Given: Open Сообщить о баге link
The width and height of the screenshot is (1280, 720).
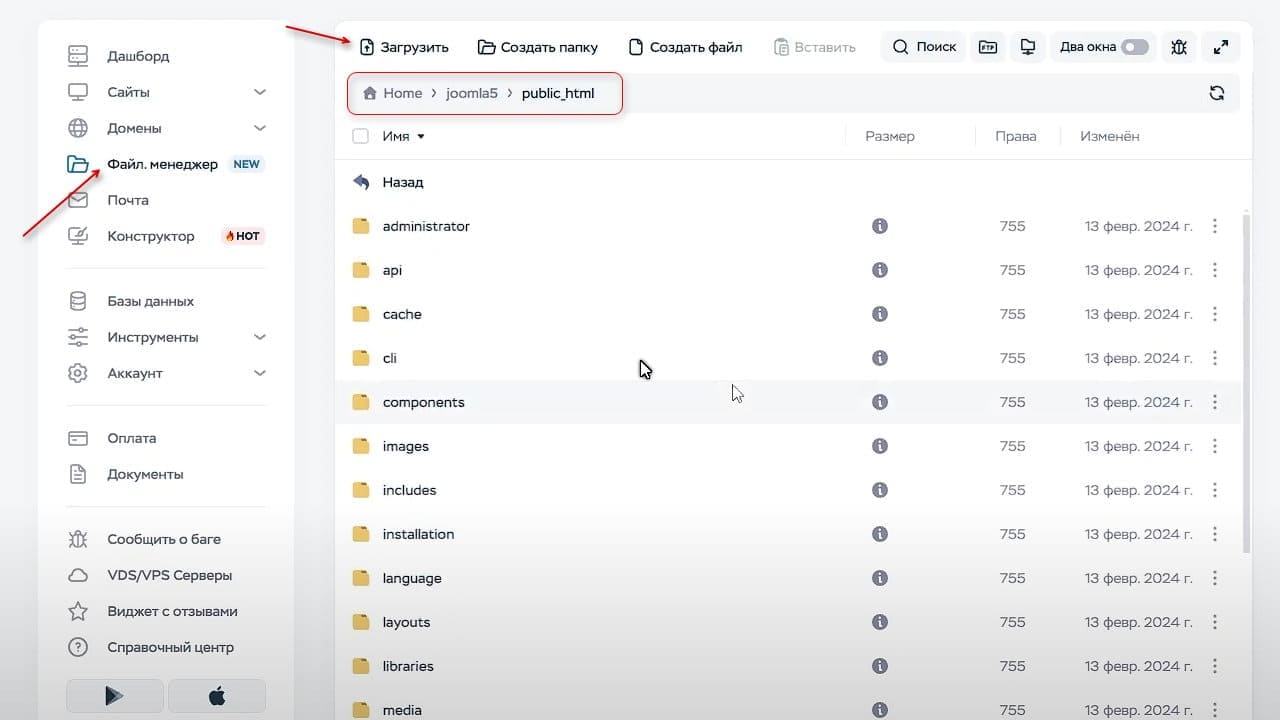Looking at the screenshot, I should pyautogui.click(x=164, y=539).
